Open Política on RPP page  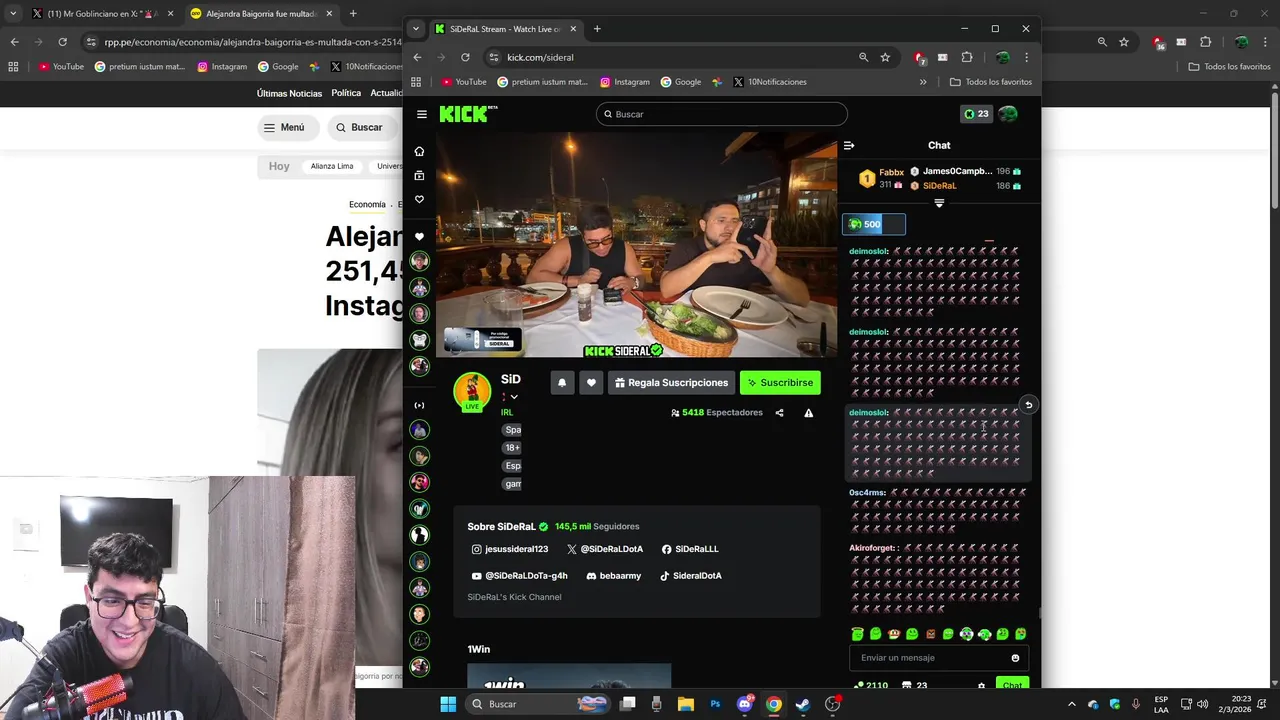coord(346,93)
